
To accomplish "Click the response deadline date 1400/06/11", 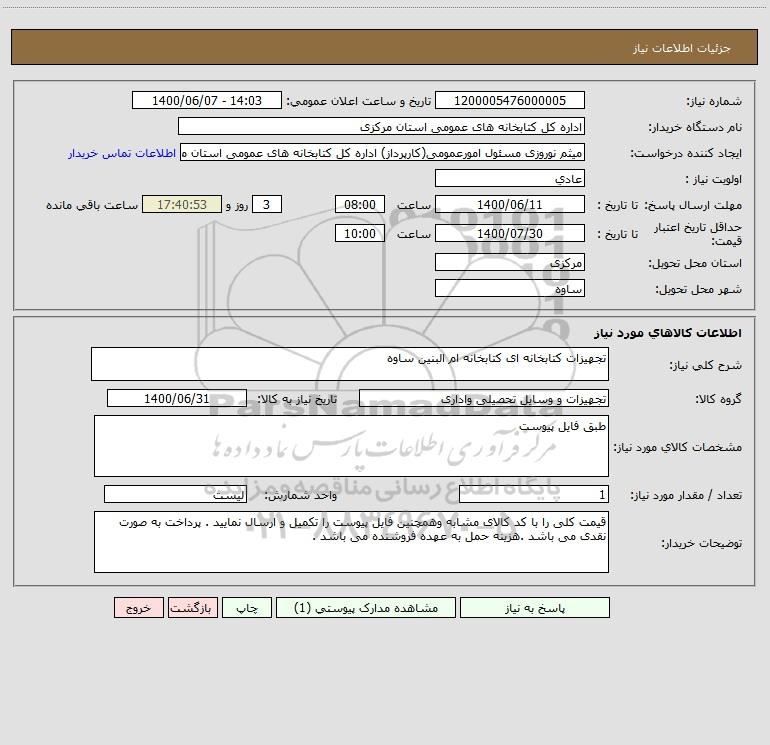I will click(x=510, y=204).
